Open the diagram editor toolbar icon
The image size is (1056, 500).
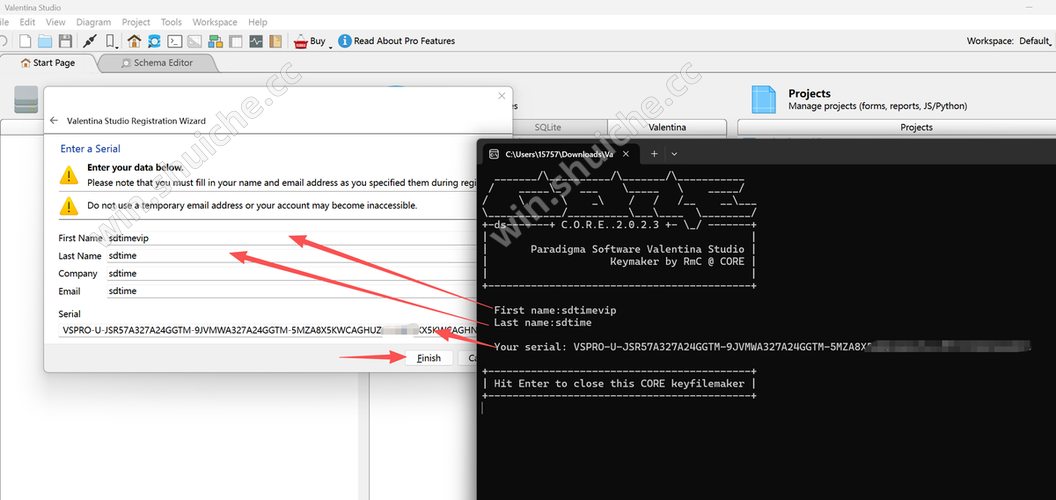click(x=214, y=41)
